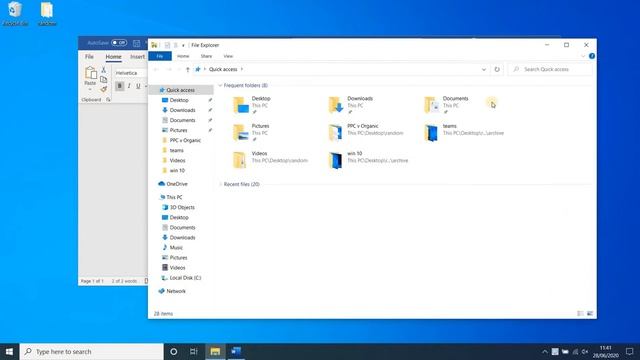Click Paste button in Word ribbon
Viewport: 640px width, 360px height.
point(90,77)
